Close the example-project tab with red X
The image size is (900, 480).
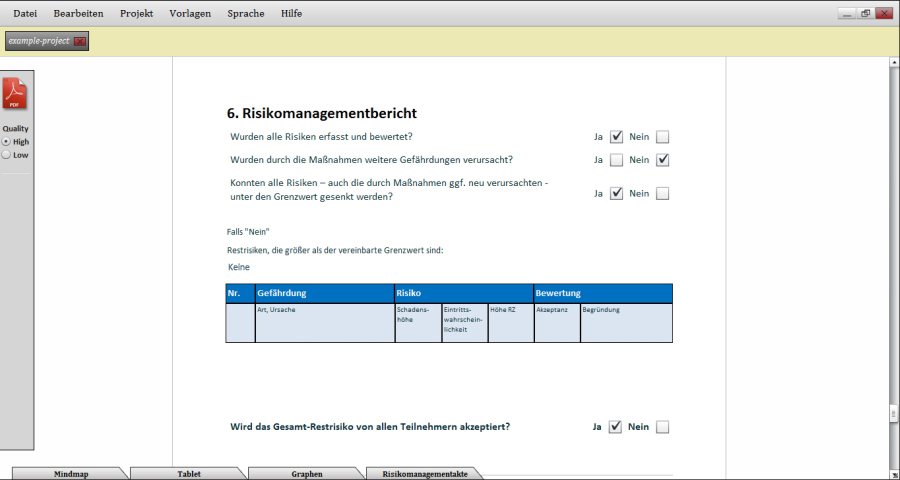pyautogui.click(x=80, y=41)
